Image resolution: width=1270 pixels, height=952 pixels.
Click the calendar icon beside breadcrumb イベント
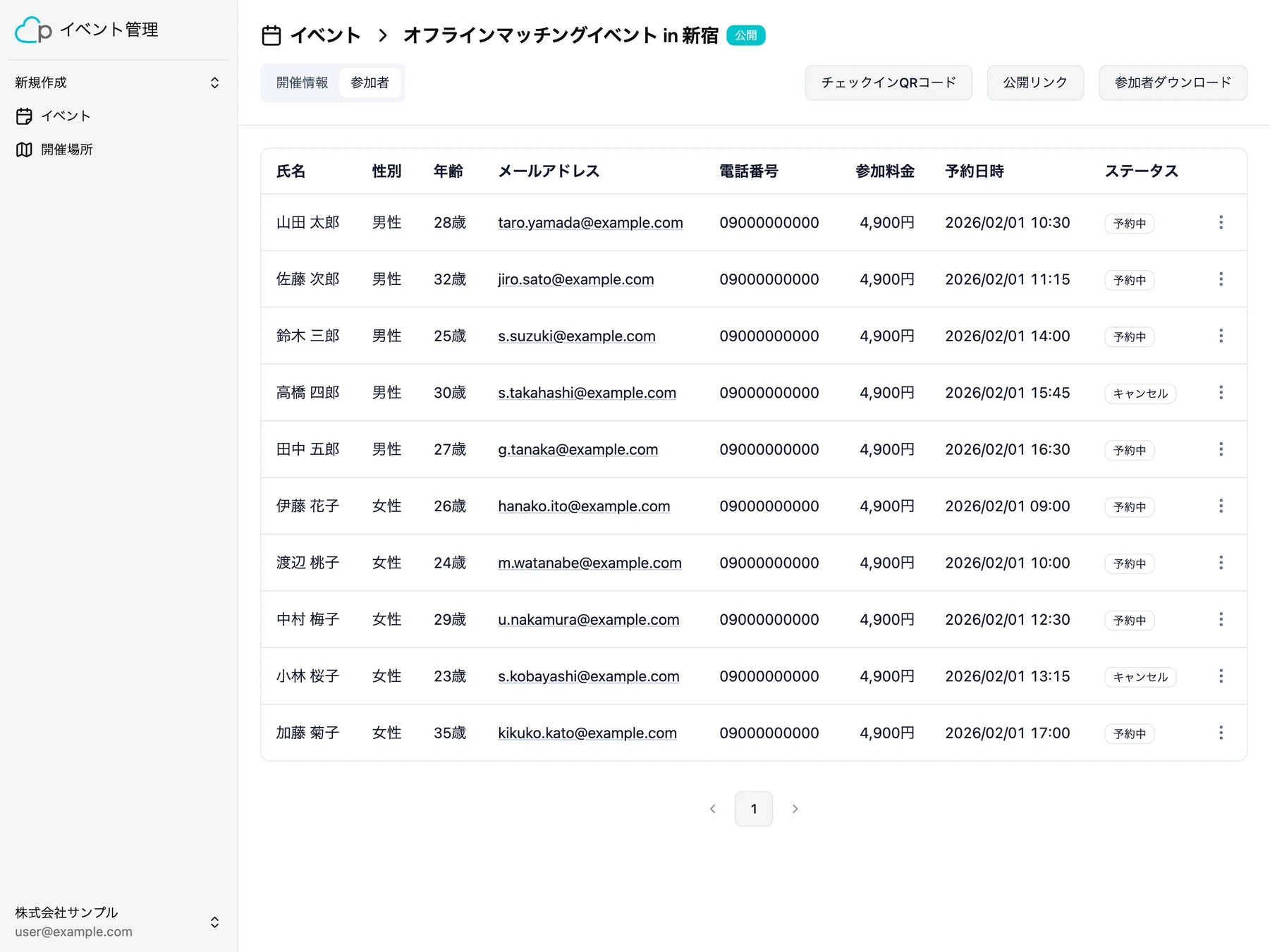[271, 35]
